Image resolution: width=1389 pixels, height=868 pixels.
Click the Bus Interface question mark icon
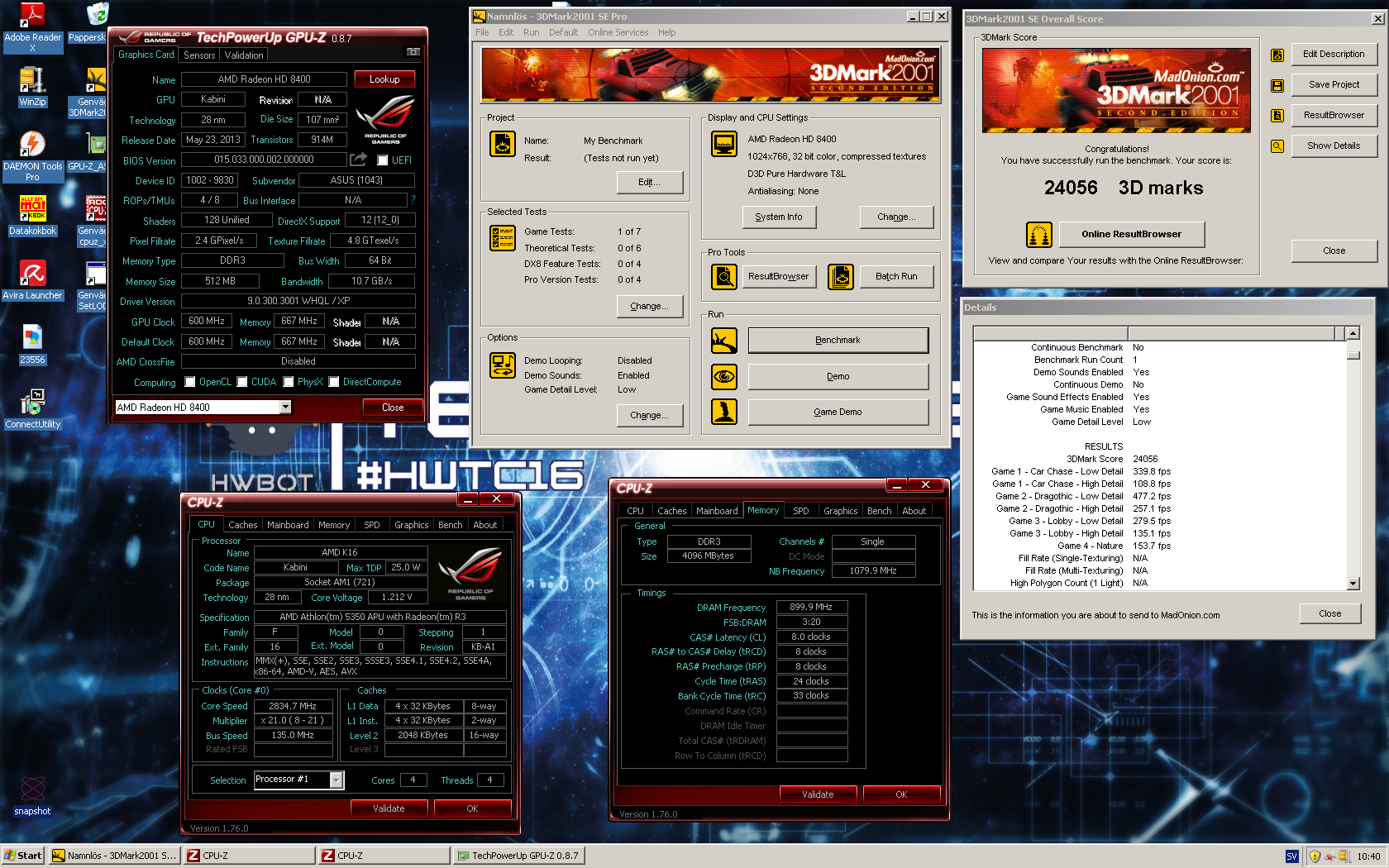[x=413, y=200]
